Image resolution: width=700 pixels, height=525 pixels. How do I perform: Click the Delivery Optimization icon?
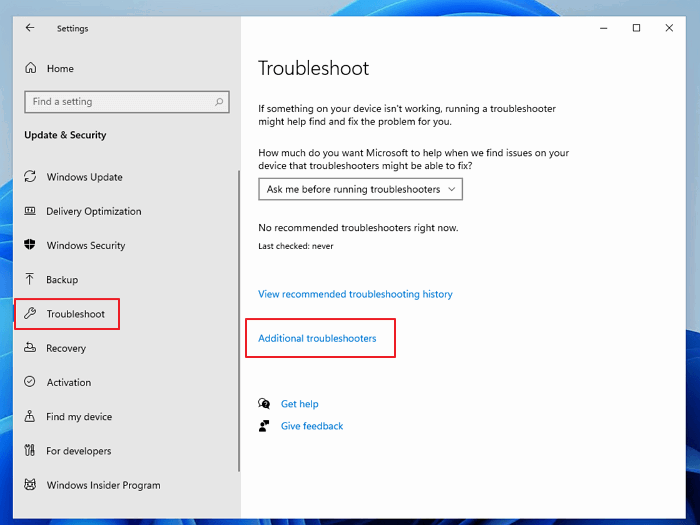coord(30,211)
